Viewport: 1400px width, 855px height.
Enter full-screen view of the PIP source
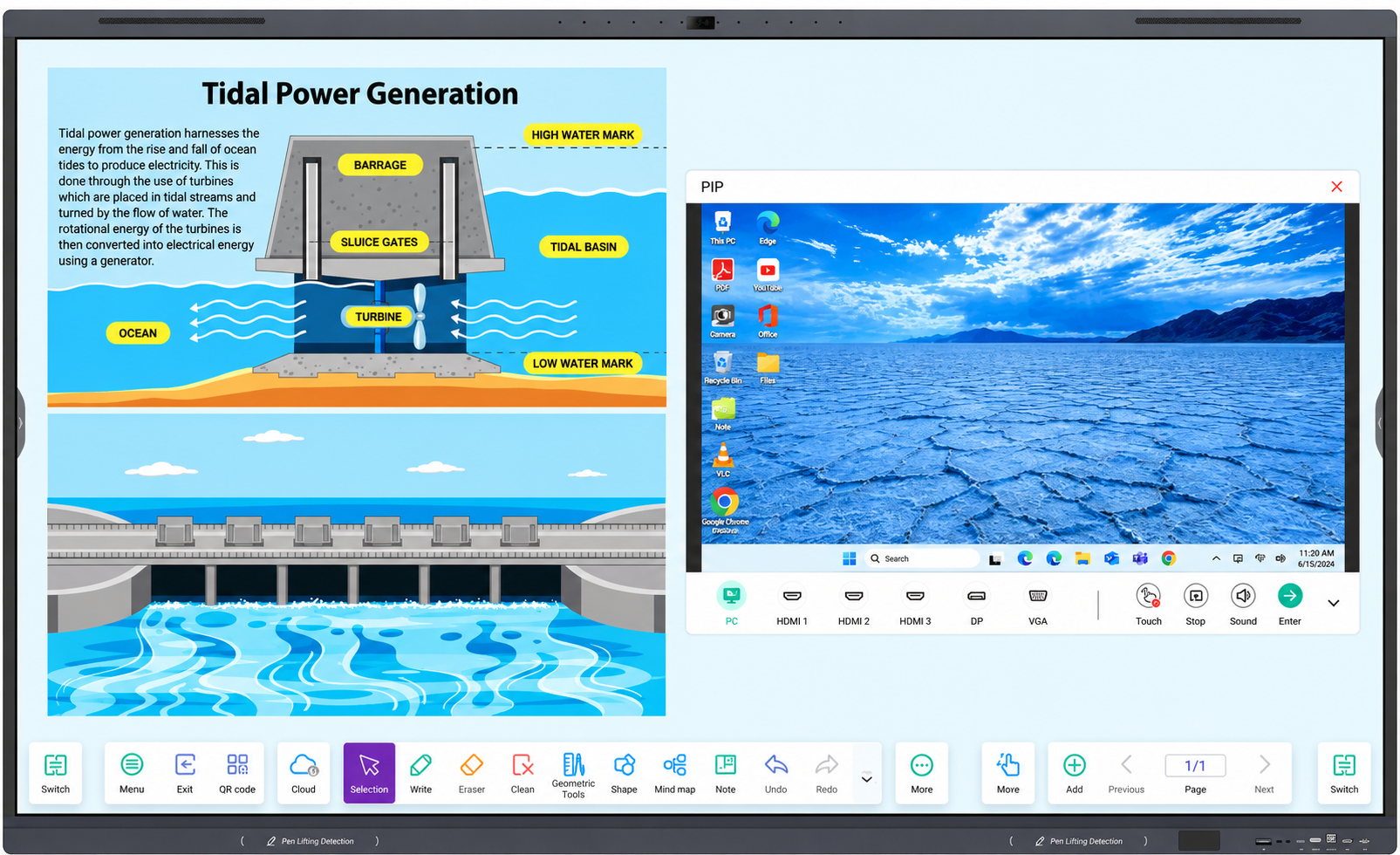pos(1290,605)
